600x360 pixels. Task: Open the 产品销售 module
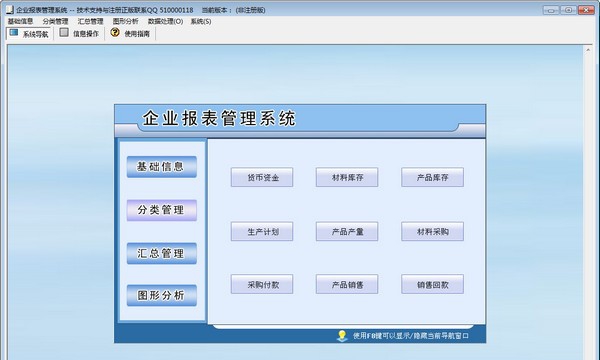[x=347, y=284]
